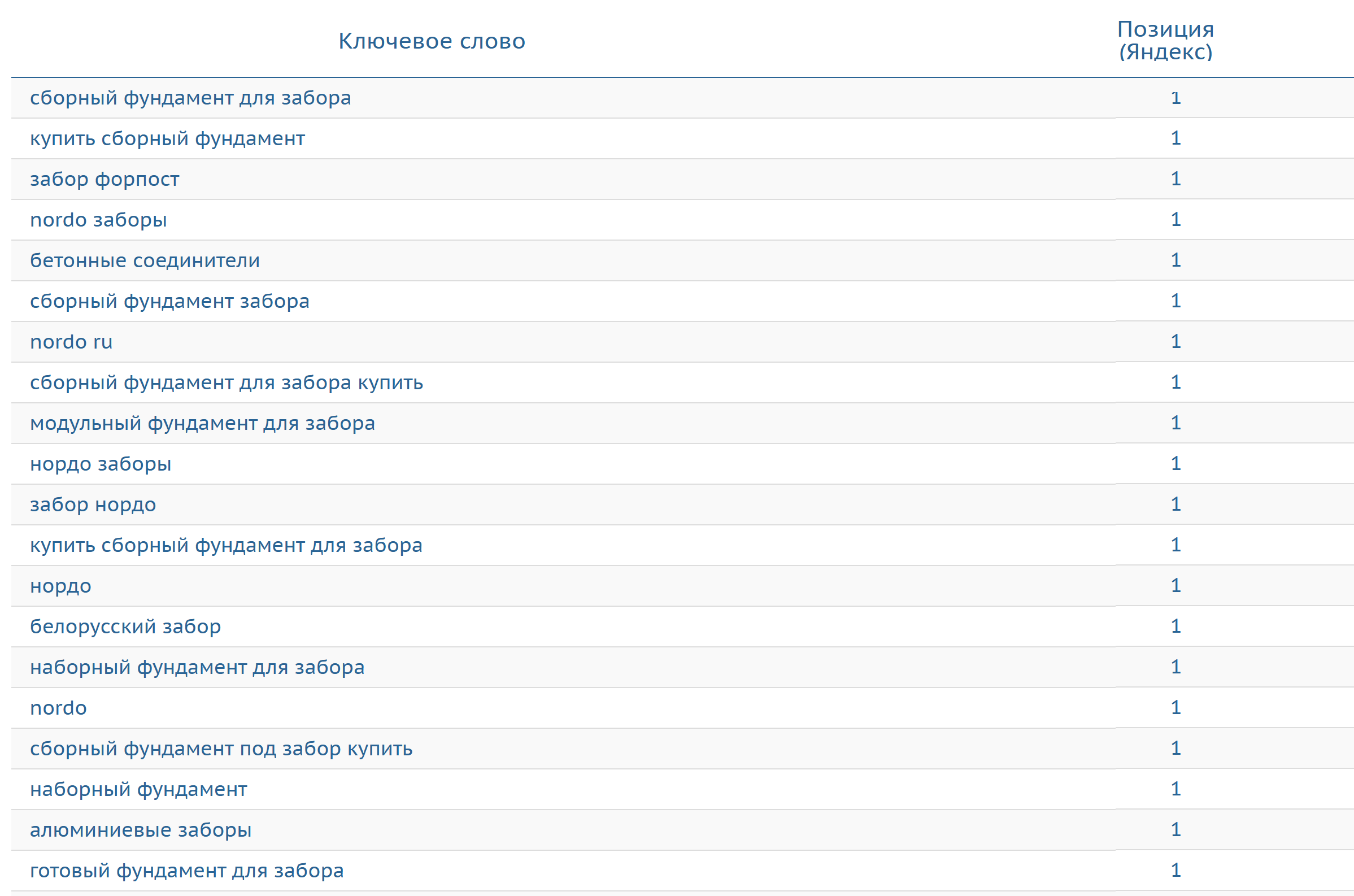Image resolution: width=1354 pixels, height=896 pixels.
Task: Click 'готовый фундамент для забора' keyword
Action: pos(187,871)
